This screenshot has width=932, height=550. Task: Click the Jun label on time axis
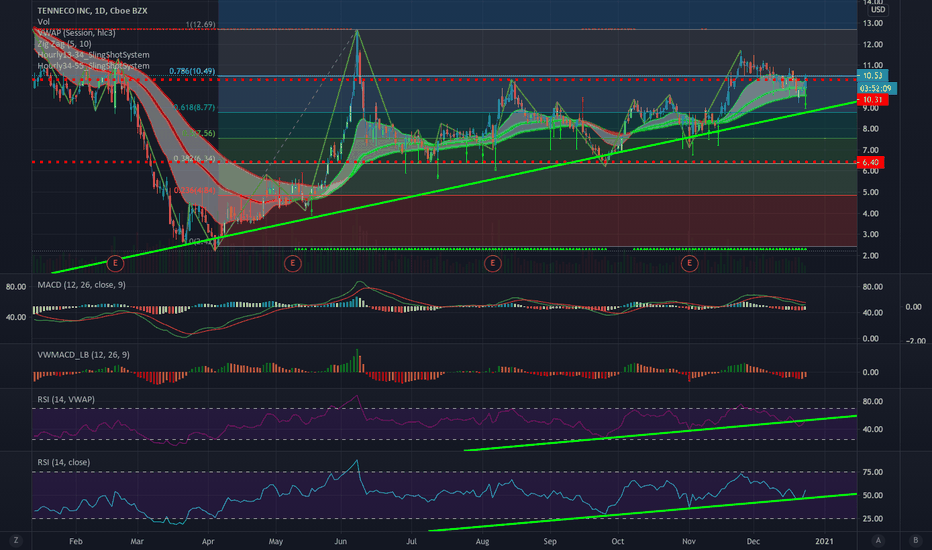341,542
